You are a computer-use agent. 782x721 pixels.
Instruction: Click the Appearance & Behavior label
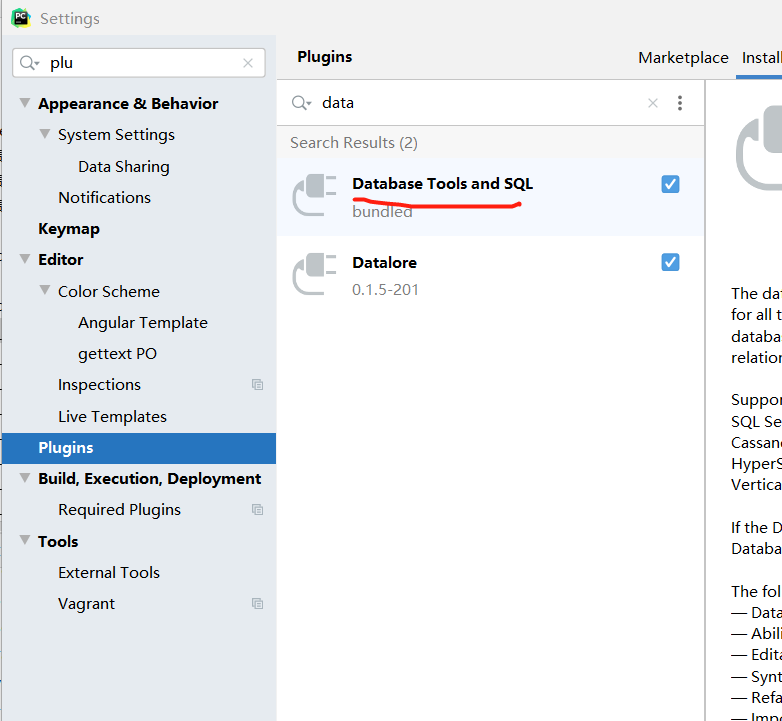128,104
